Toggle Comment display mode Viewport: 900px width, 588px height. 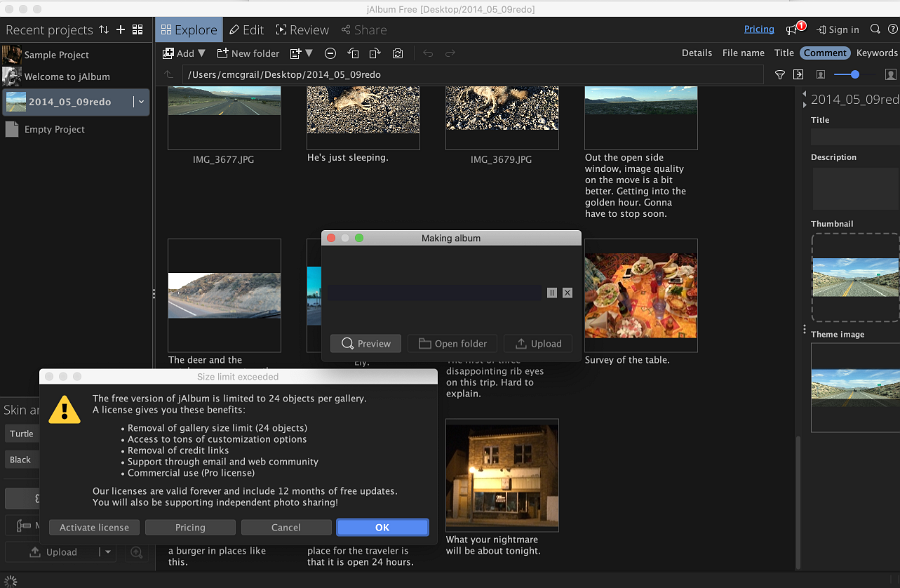(x=825, y=53)
